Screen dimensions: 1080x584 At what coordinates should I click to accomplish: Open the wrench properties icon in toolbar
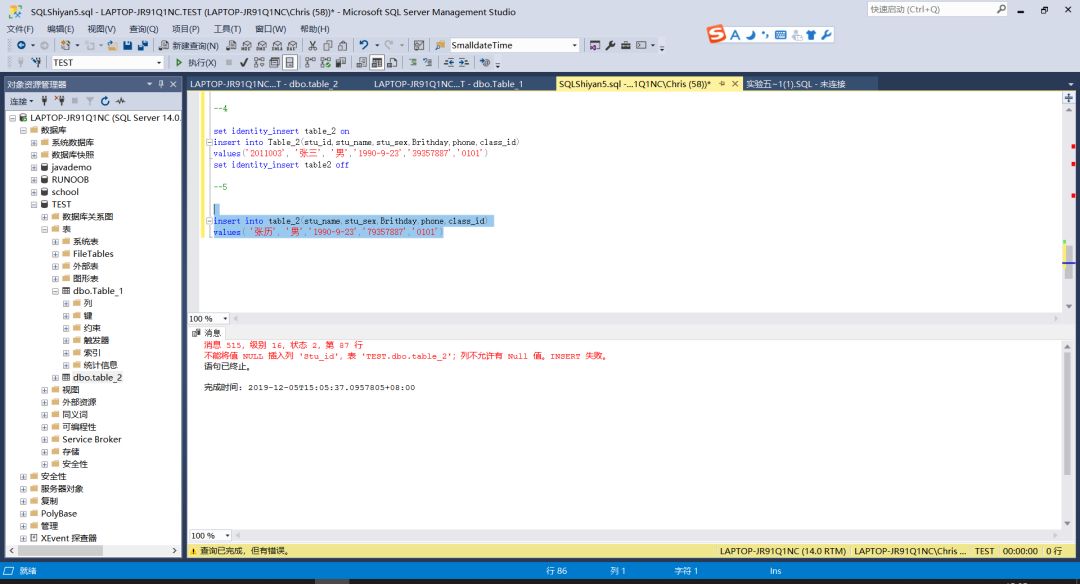click(x=611, y=46)
